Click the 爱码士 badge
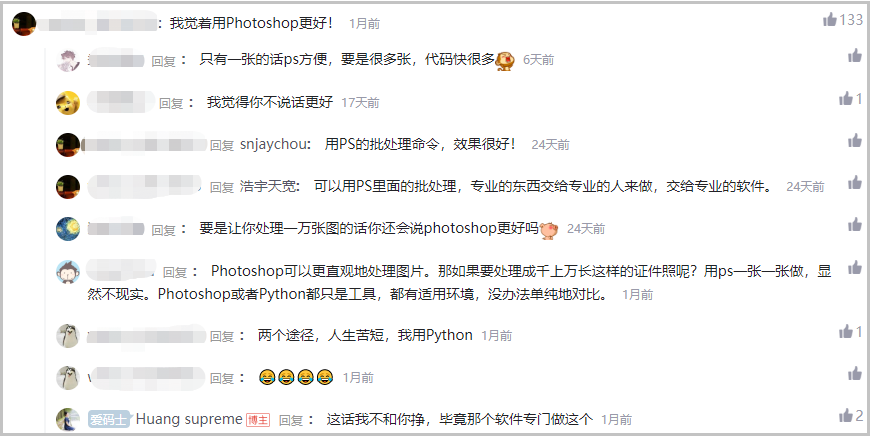This screenshot has width=872, height=438. click(x=109, y=419)
